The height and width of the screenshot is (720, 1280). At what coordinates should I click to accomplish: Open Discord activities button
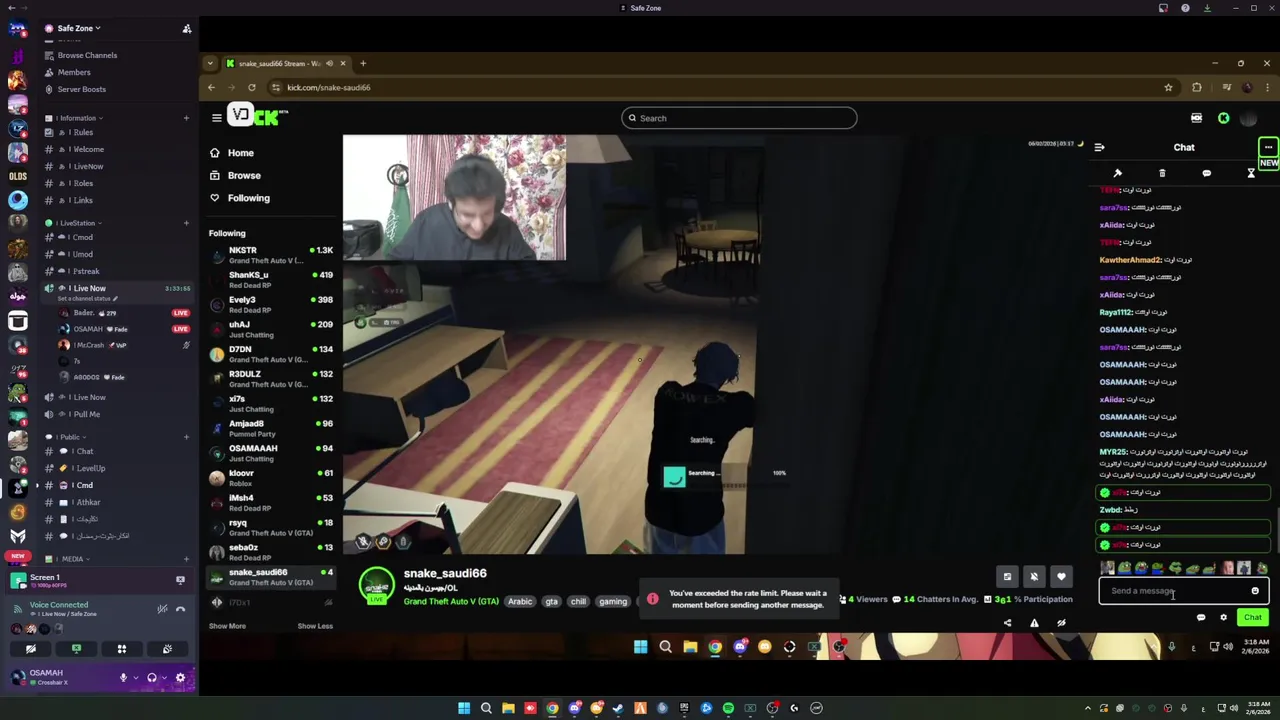point(122,649)
